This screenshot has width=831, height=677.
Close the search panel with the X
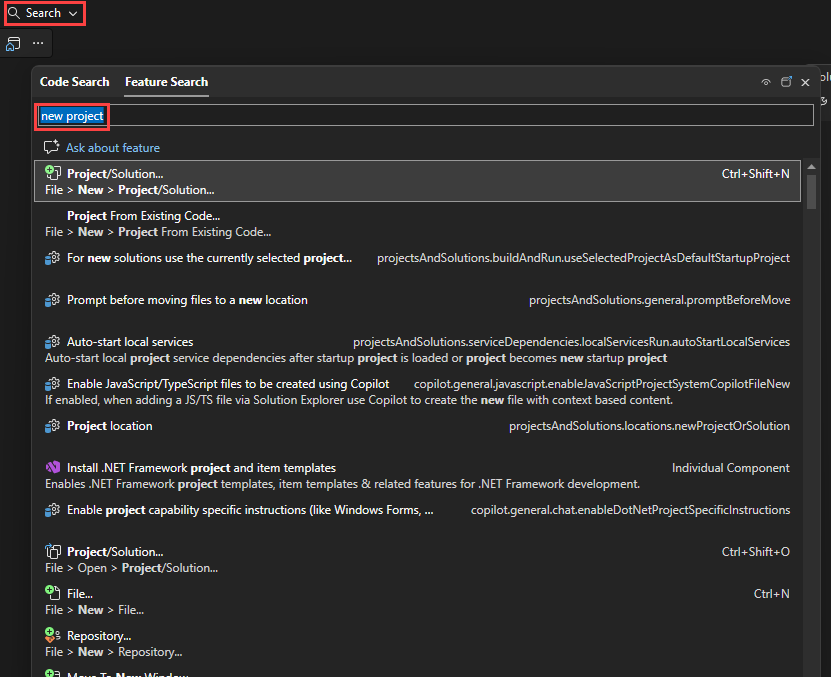pyautogui.click(x=805, y=83)
